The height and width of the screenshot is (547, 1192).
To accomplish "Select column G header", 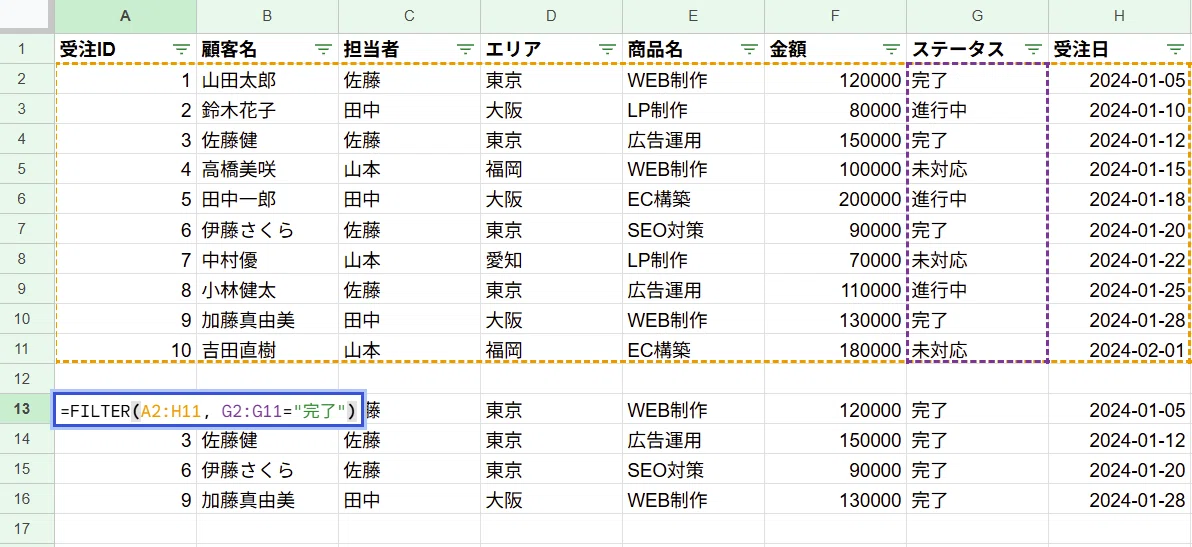I will click(x=977, y=16).
